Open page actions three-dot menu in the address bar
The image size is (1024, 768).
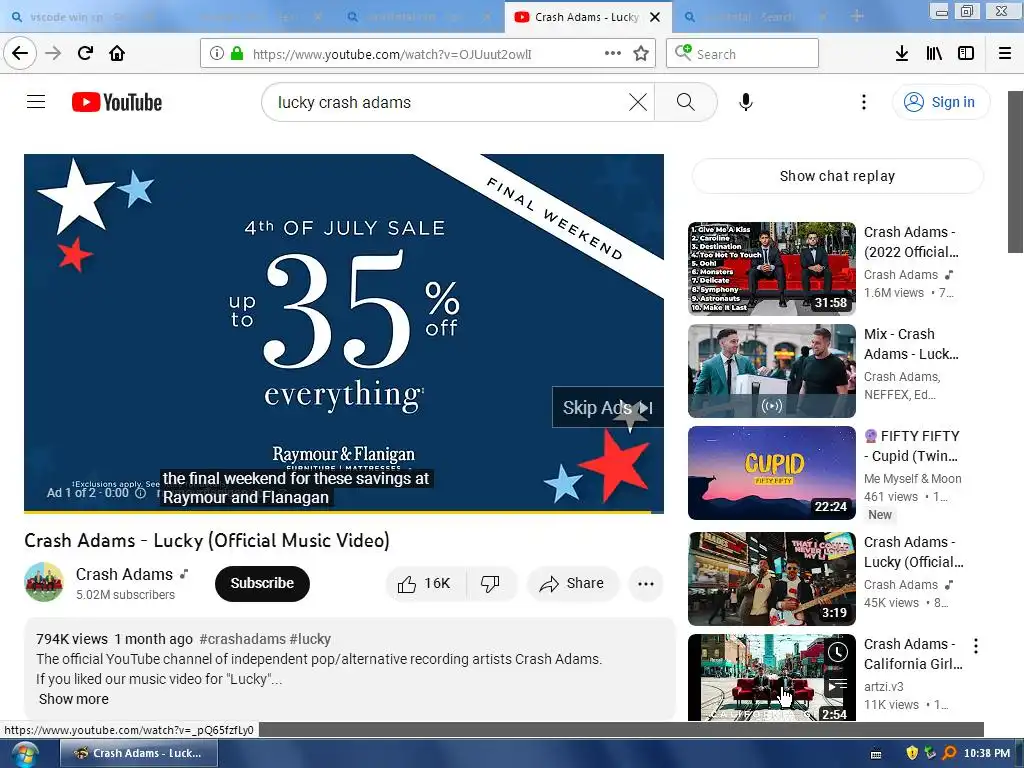tap(613, 54)
